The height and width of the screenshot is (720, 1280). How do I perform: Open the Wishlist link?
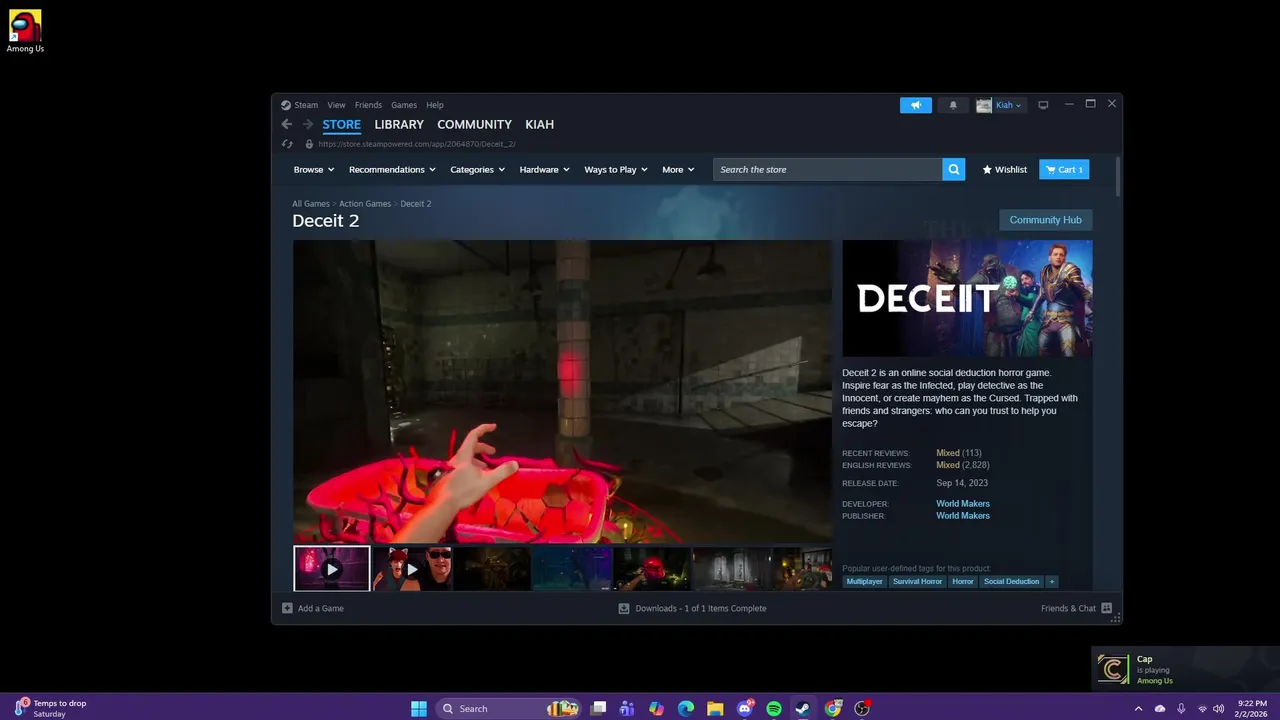point(1005,169)
